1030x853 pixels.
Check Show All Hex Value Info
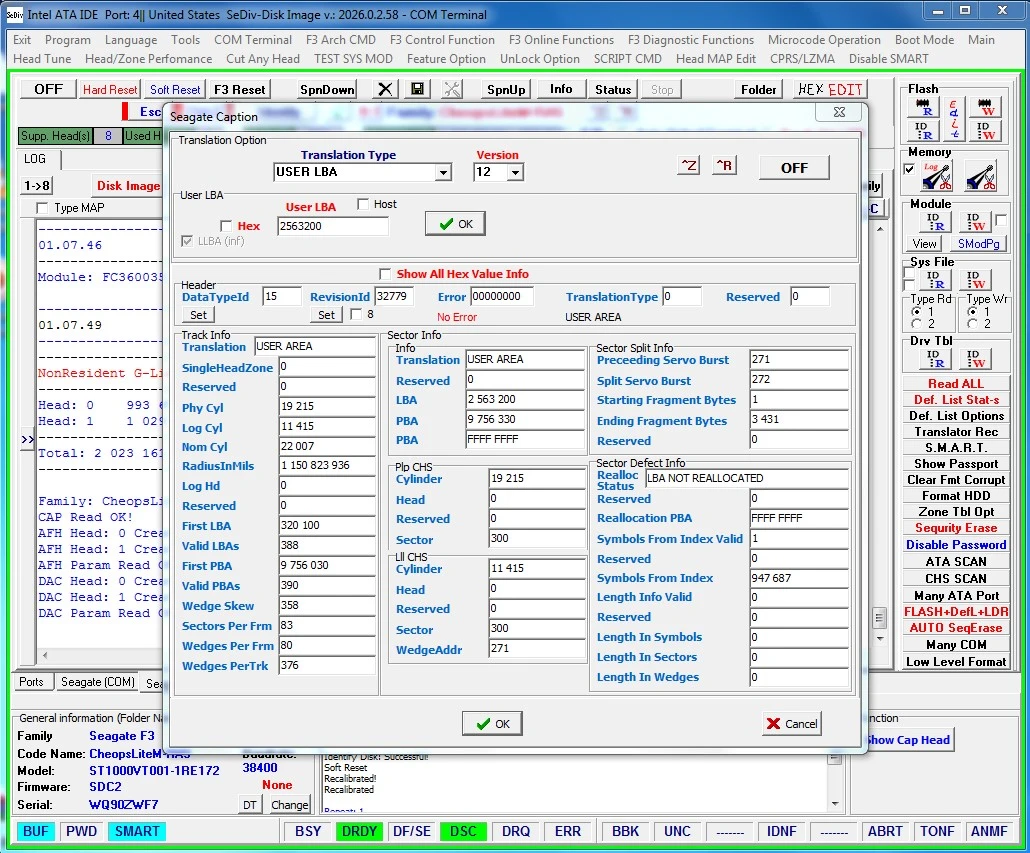click(385, 274)
